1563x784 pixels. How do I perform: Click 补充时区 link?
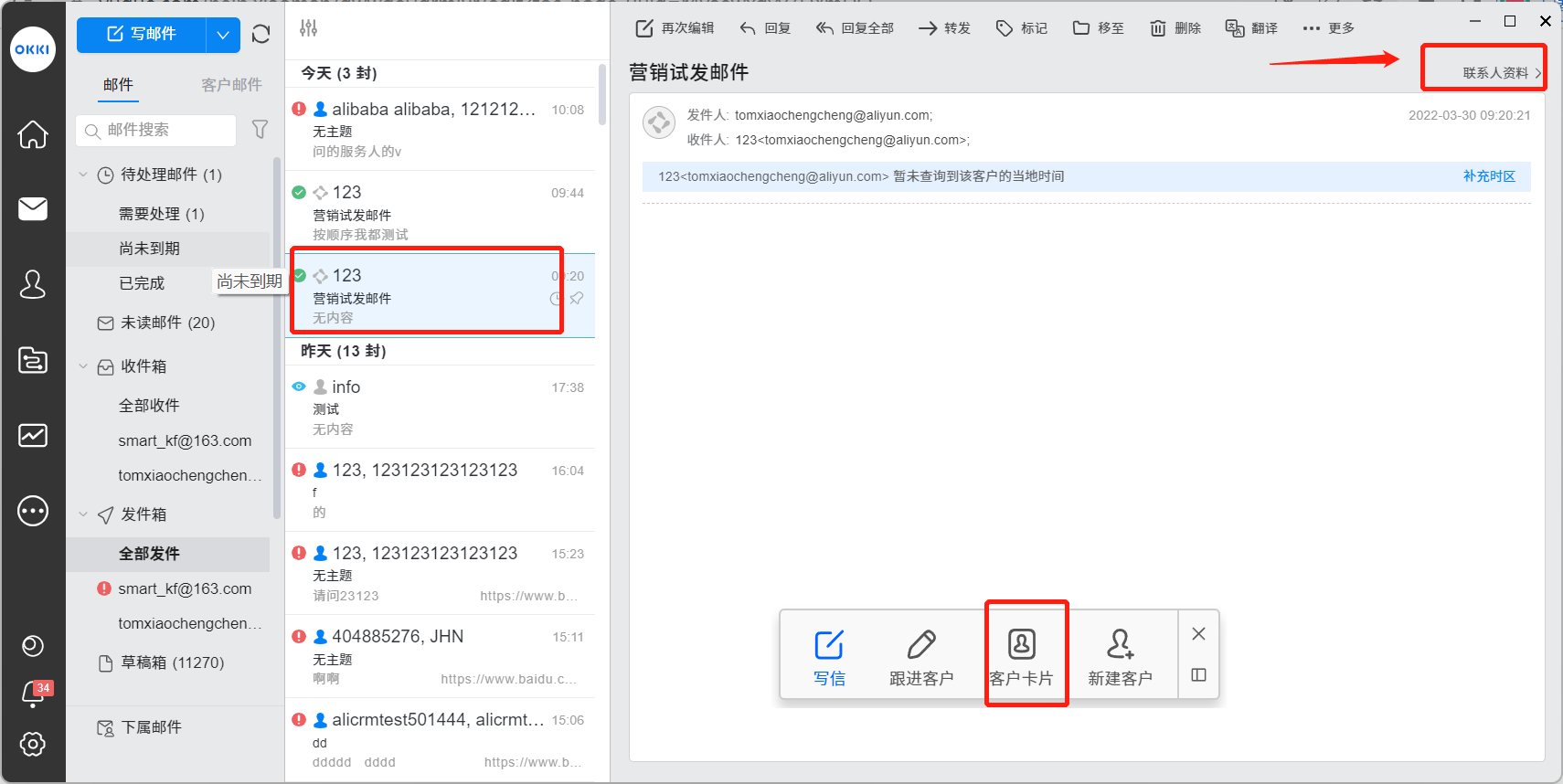click(x=1489, y=176)
